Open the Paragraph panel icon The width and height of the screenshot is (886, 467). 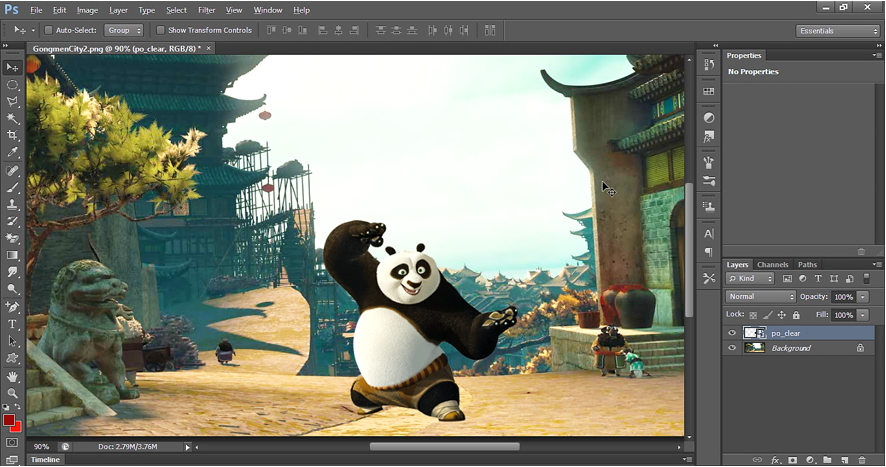pyautogui.click(x=709, y=252)
